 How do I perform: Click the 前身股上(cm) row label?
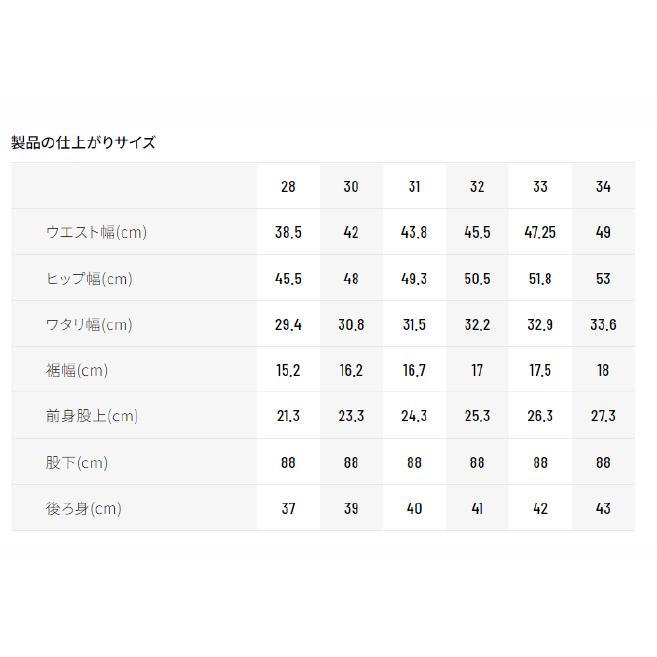click(x=92, y=416)
